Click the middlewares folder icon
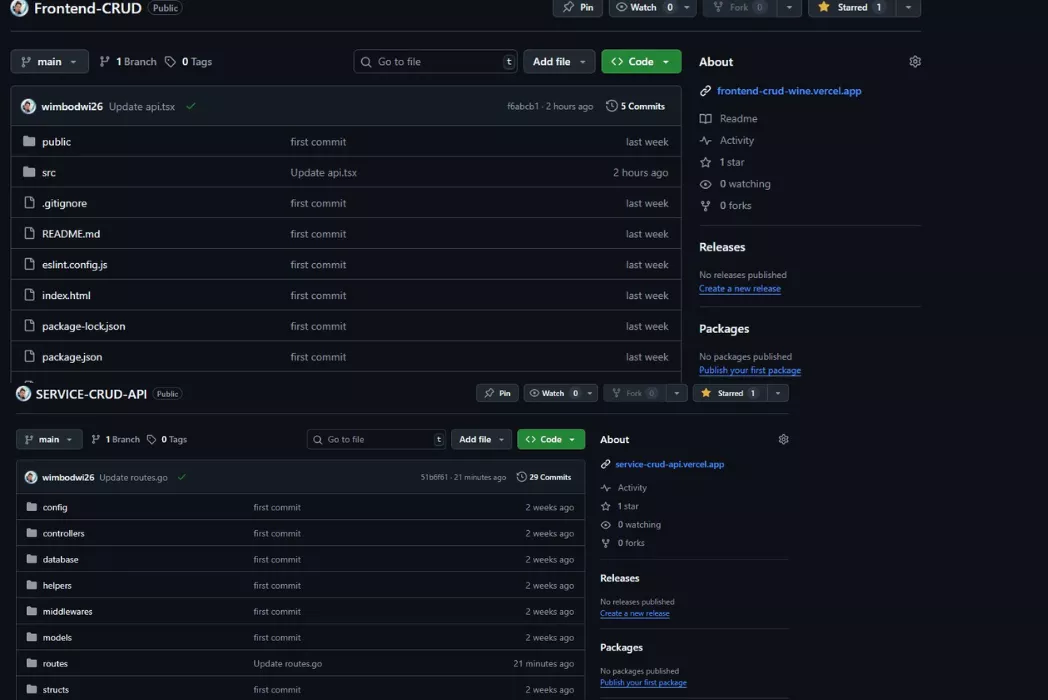The image size is (1048, 700). click(31, 611)
